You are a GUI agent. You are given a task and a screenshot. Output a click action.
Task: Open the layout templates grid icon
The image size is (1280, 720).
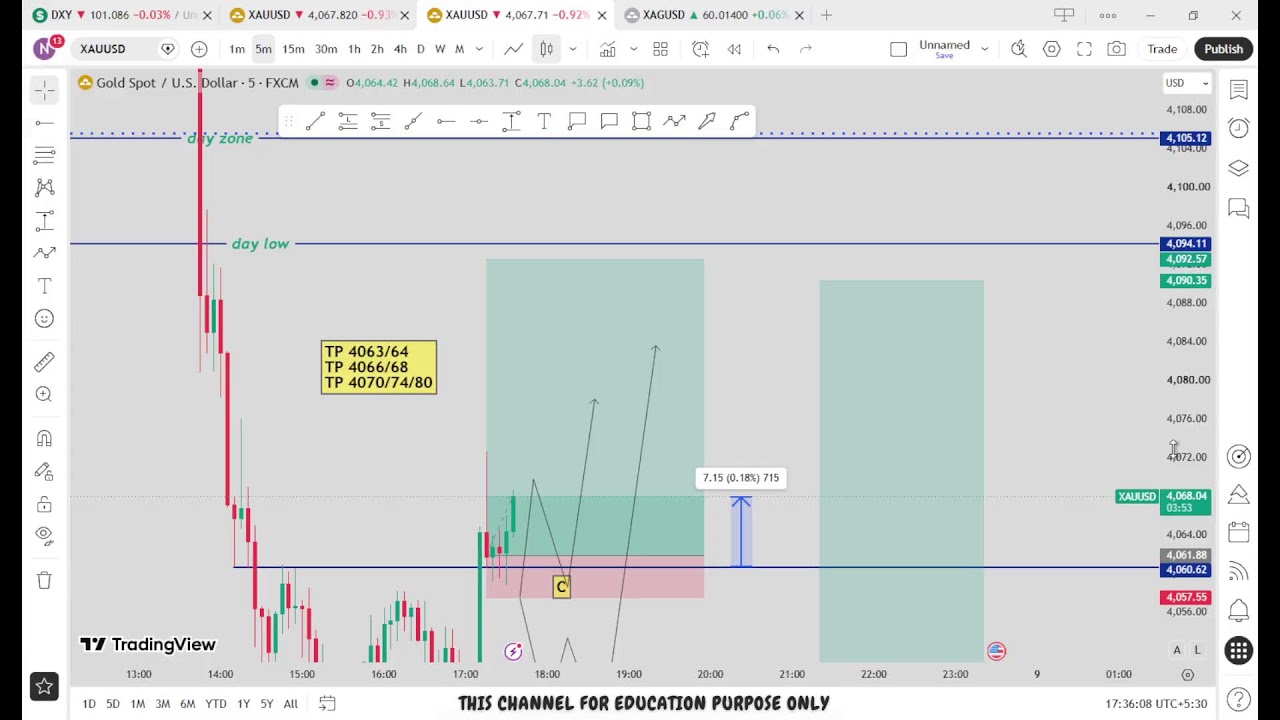[660, 49]
